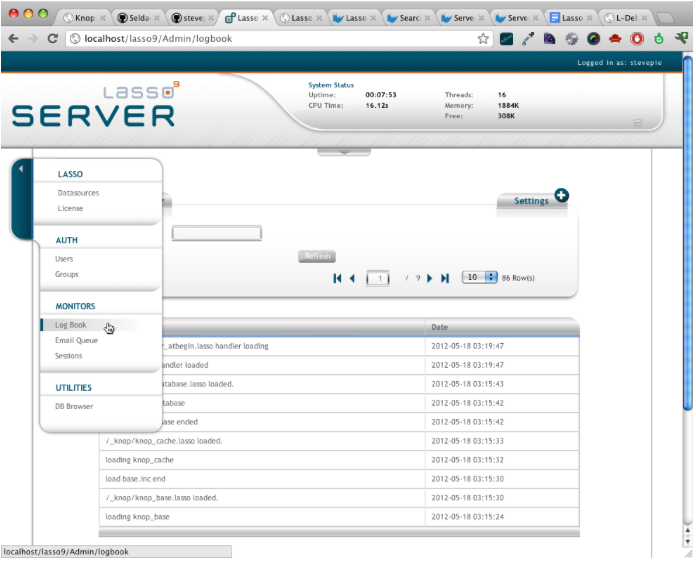Go to next log page

click(430, 278)
